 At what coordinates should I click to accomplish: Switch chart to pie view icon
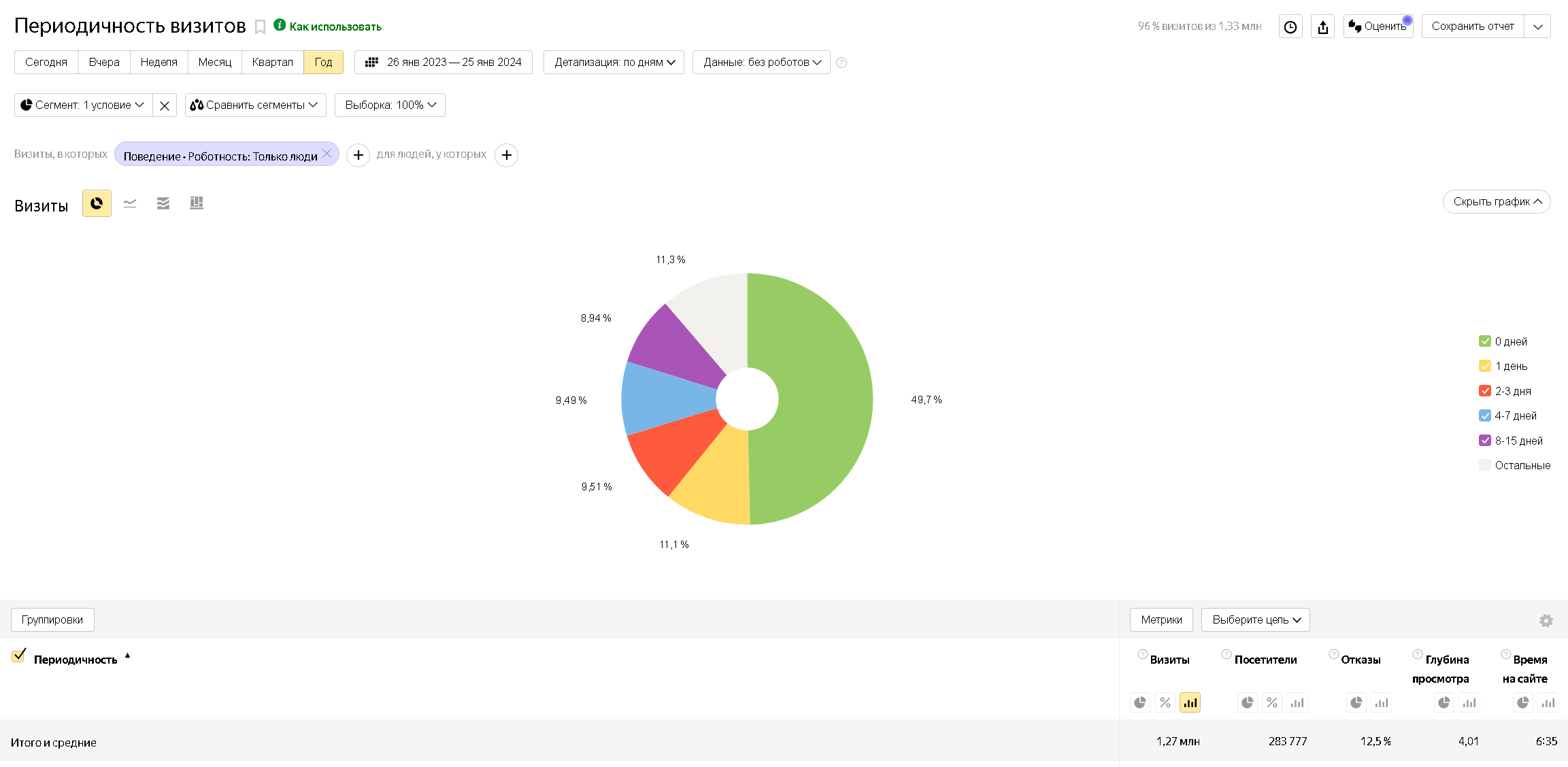point(97,203)
